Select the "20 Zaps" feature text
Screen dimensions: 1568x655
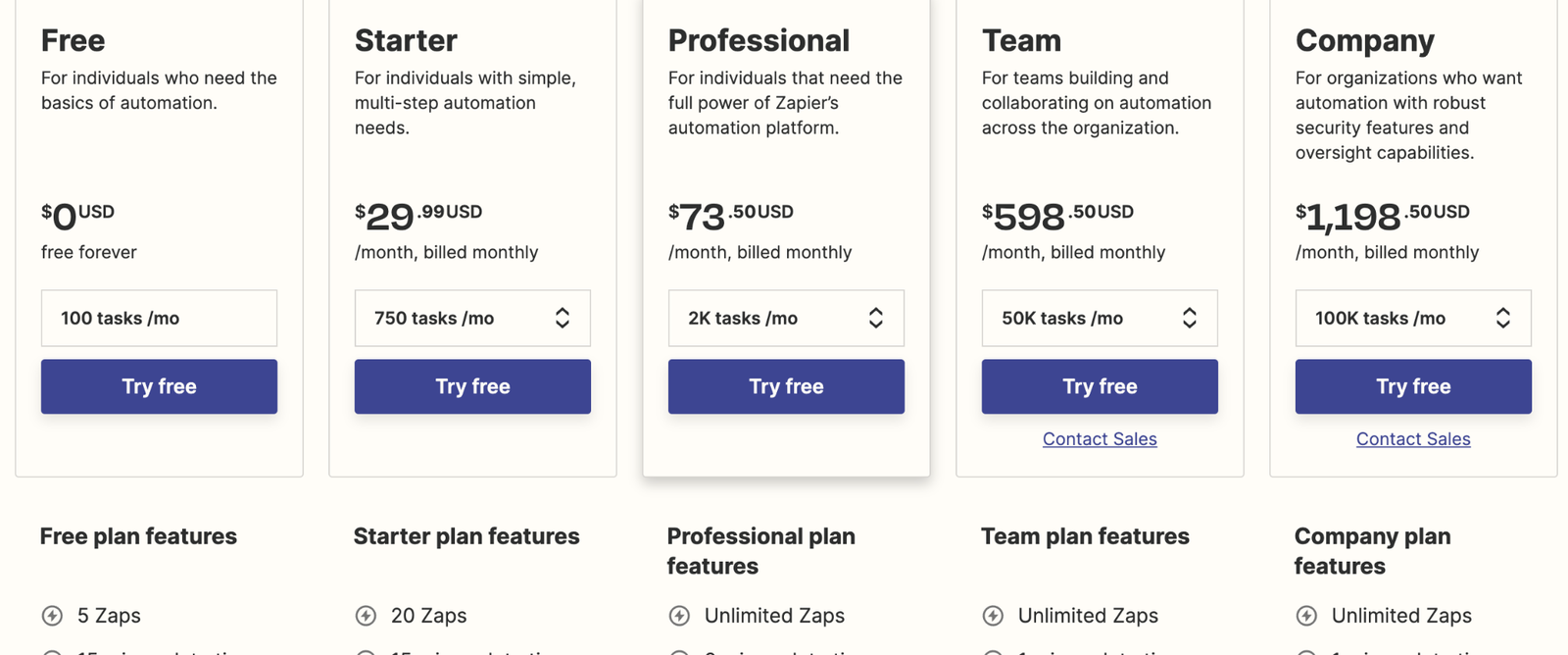pos(428,616)
